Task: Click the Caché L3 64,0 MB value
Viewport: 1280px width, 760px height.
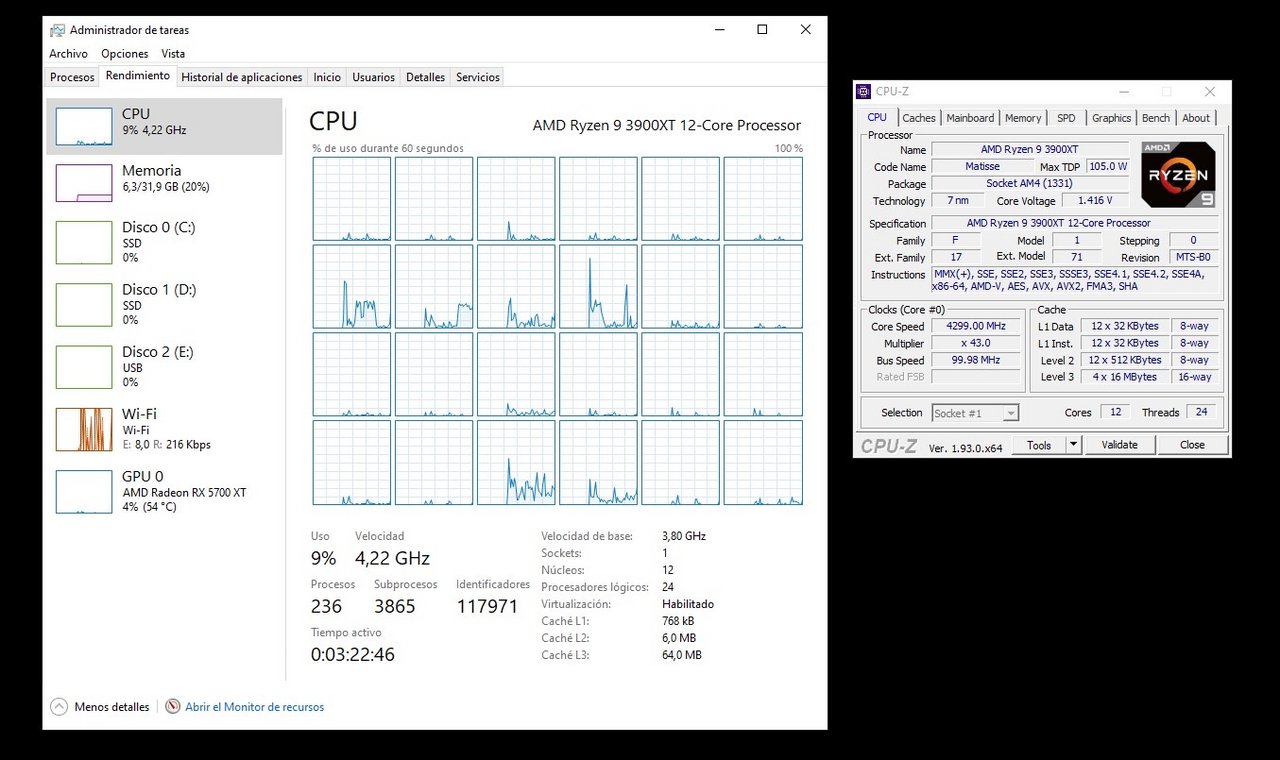Action: click(x=682, y=655)
